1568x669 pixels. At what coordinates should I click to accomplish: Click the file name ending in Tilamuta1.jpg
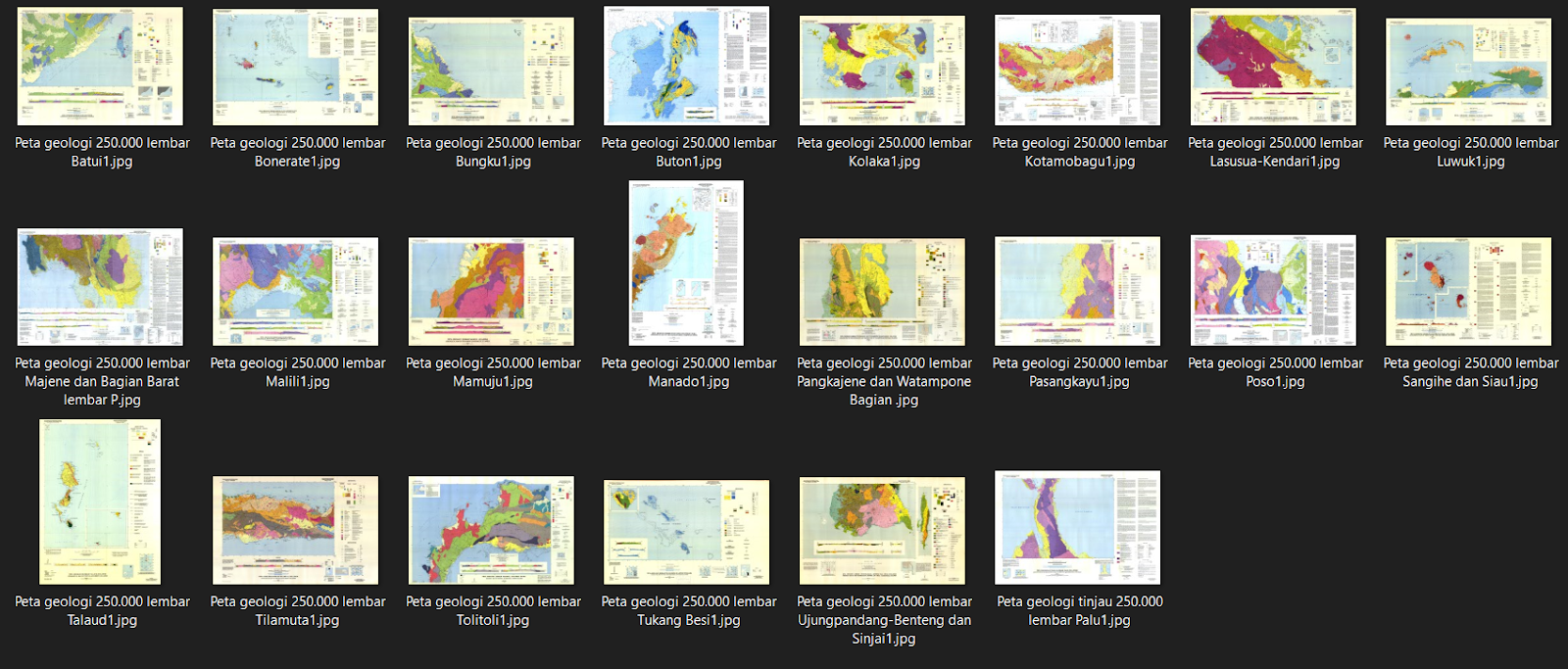point(298,611)
